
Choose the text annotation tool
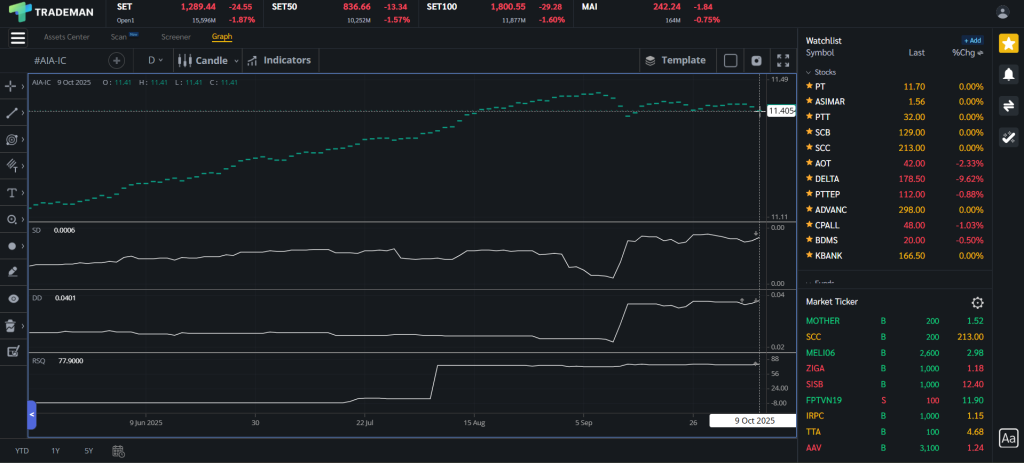click(x=13, y=192)
